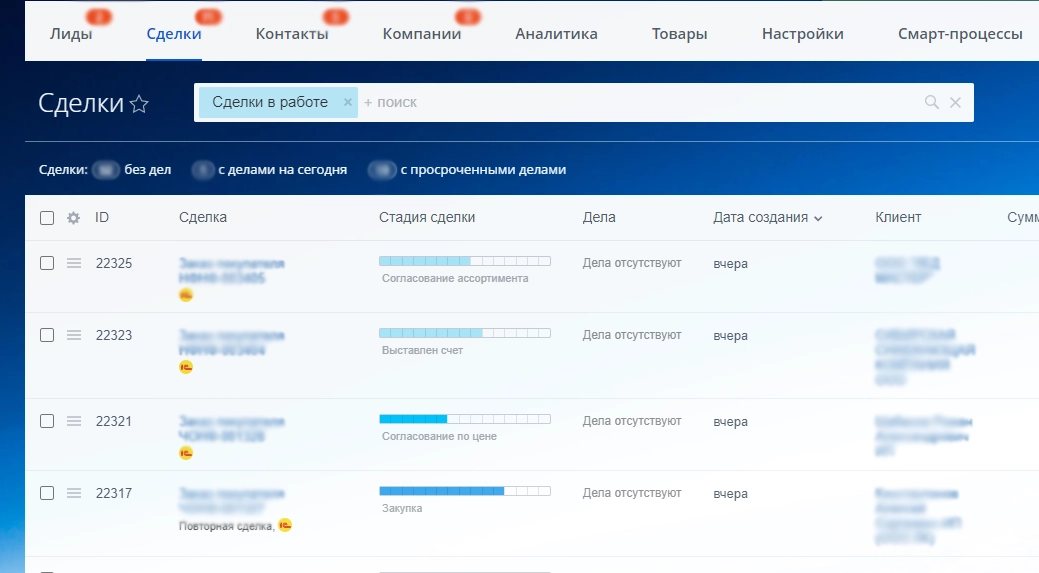Click the favorite star next to Сделки title
This screenshot has width=1039, height=573.
139,104
